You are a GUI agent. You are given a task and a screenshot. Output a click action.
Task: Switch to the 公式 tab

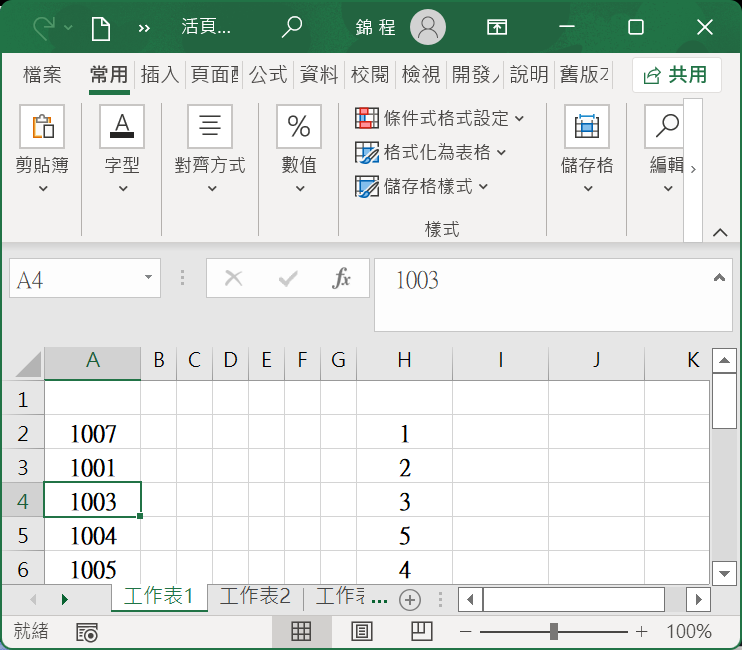pos(268,75)
